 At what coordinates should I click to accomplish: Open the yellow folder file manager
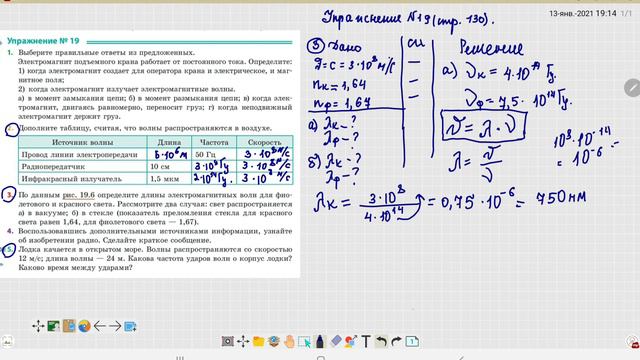258,341
